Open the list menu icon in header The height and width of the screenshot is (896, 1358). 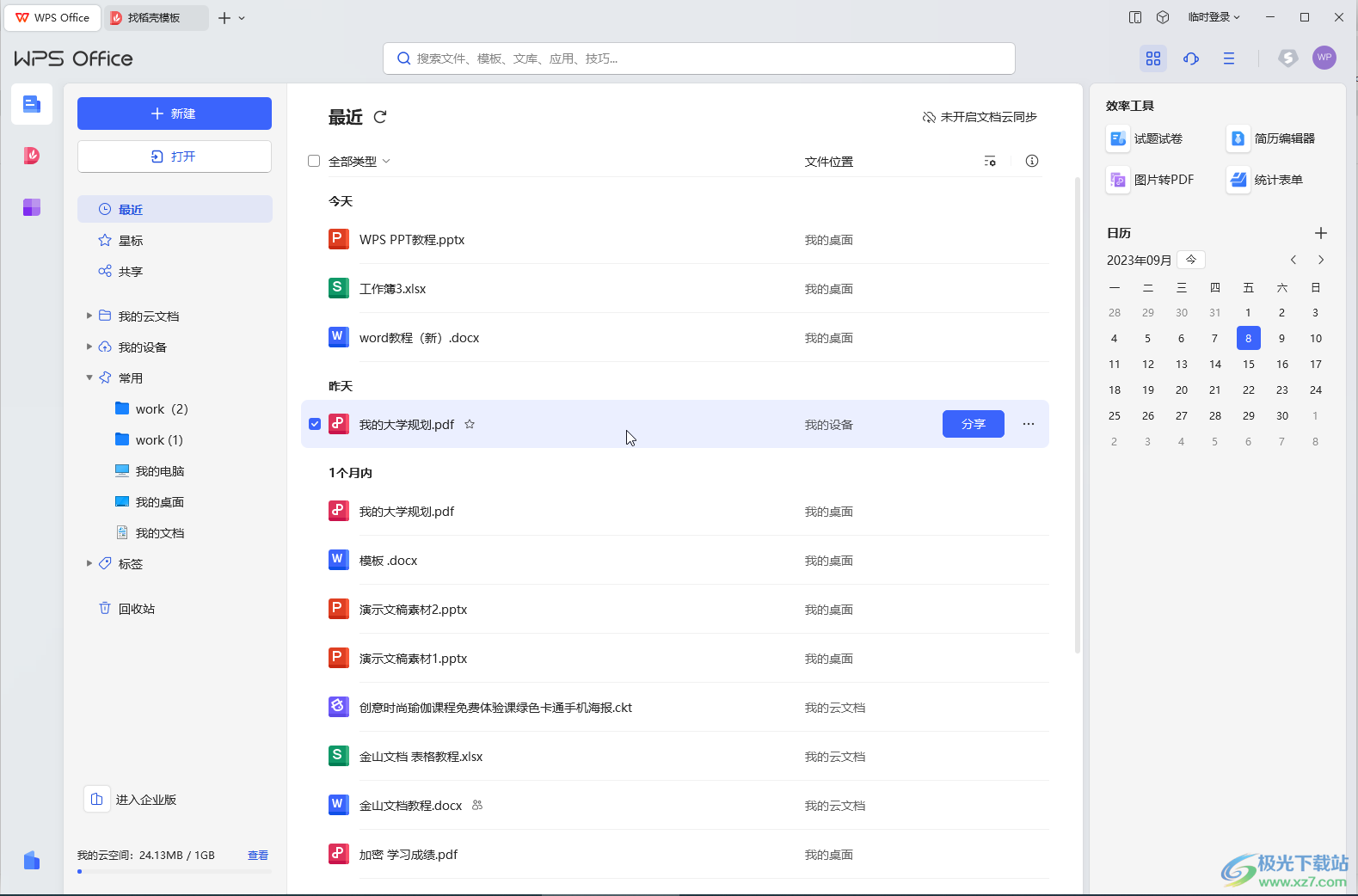pyautogui.click(x=1229, y=58)
